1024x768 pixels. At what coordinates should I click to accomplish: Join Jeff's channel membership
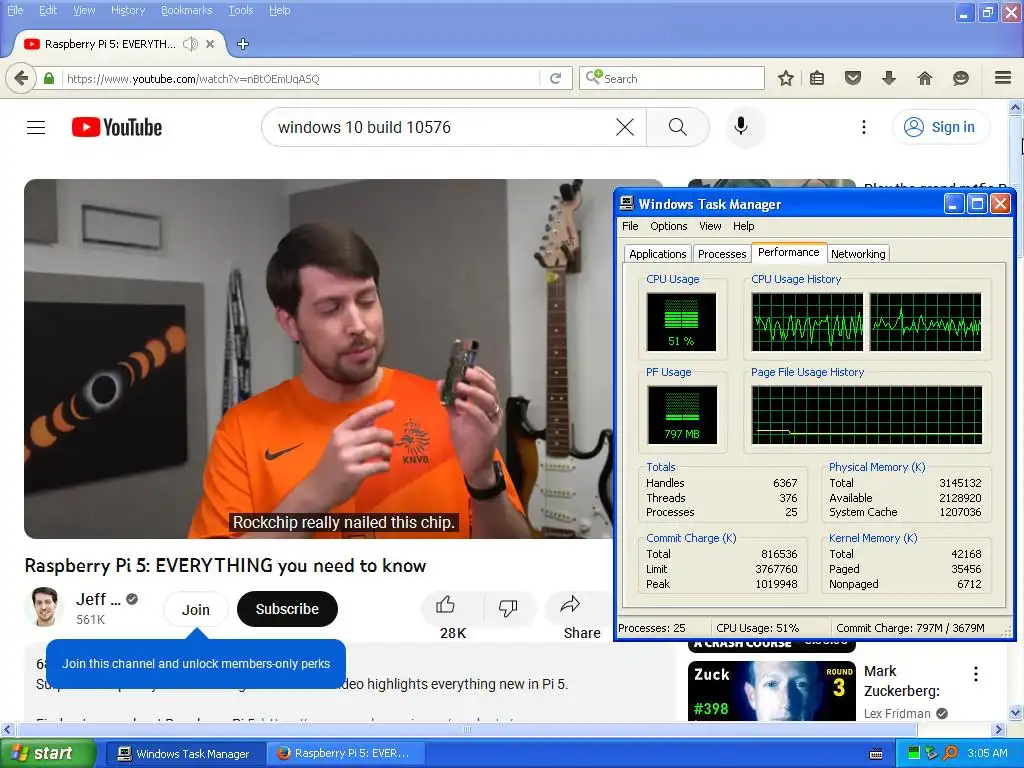(x=196, y=609)
